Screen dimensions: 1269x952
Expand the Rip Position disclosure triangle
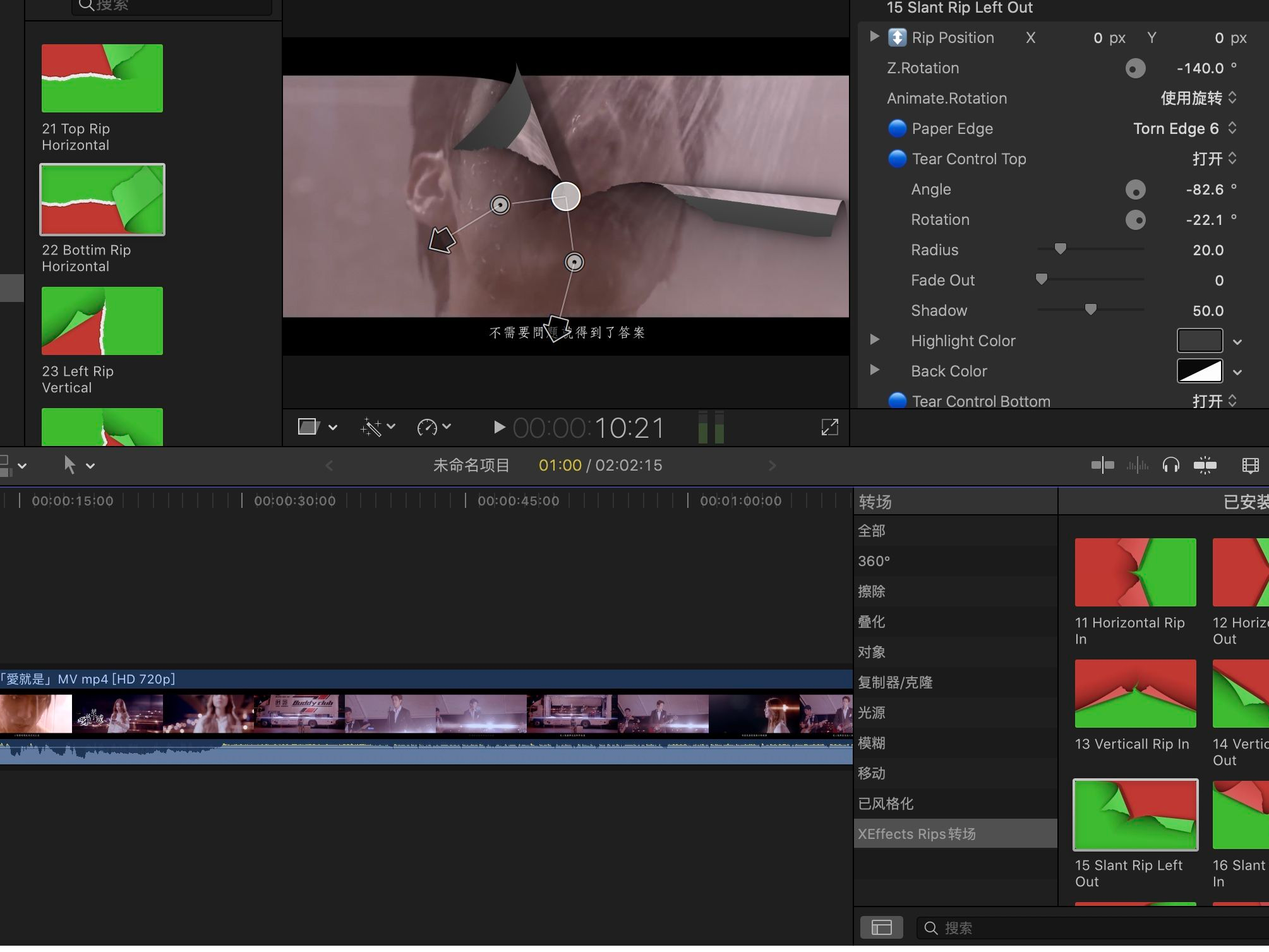874,37
